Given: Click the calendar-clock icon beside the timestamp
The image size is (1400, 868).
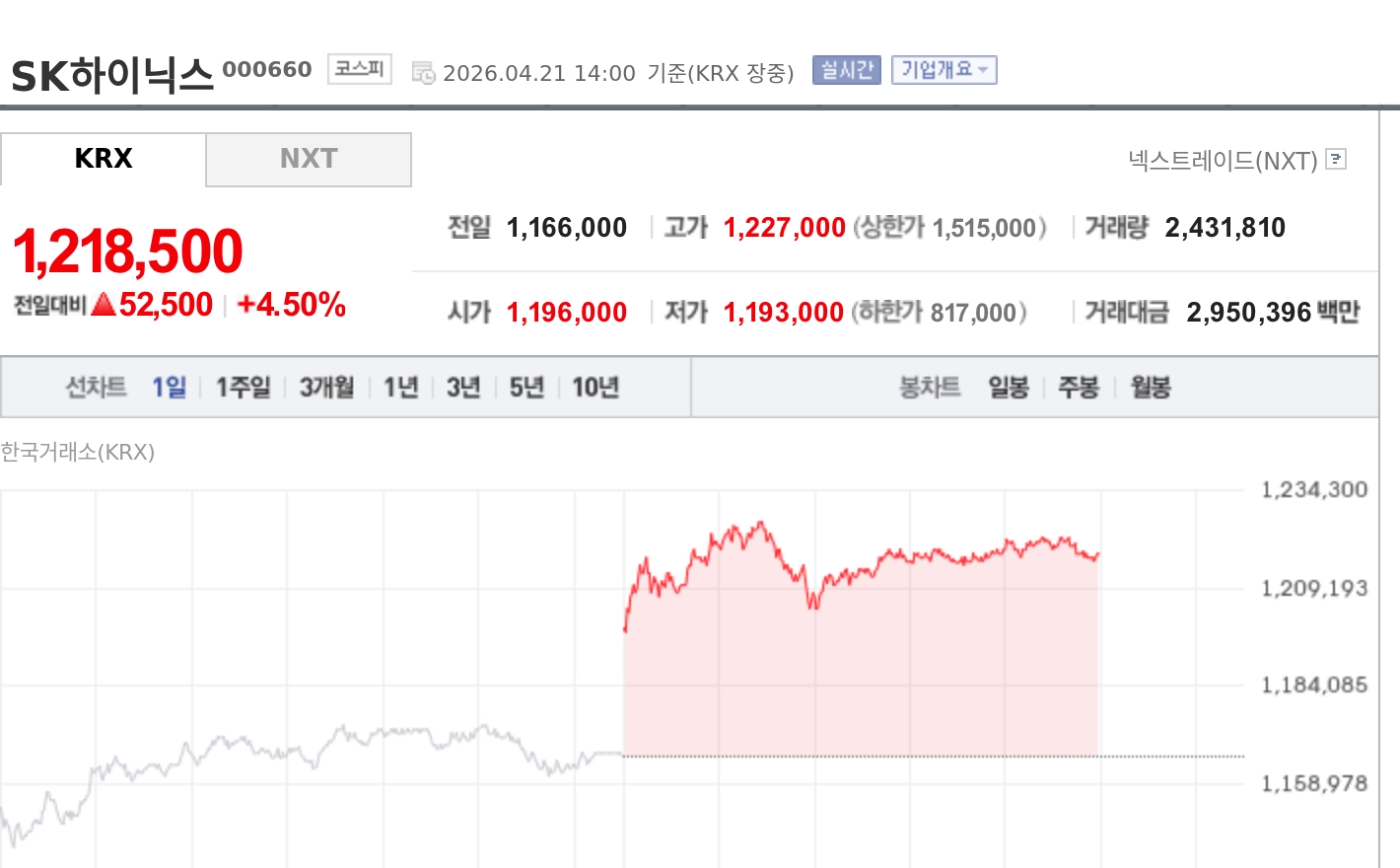Looking at the screenshot, I should pos(423,73).
